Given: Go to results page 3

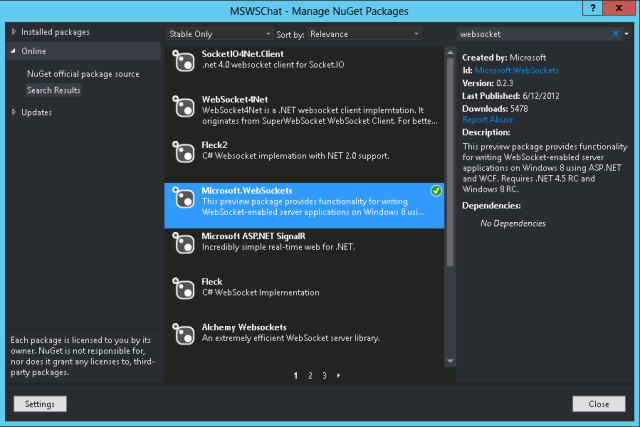Looking at the screenshot, I should (x=324, y=376).
